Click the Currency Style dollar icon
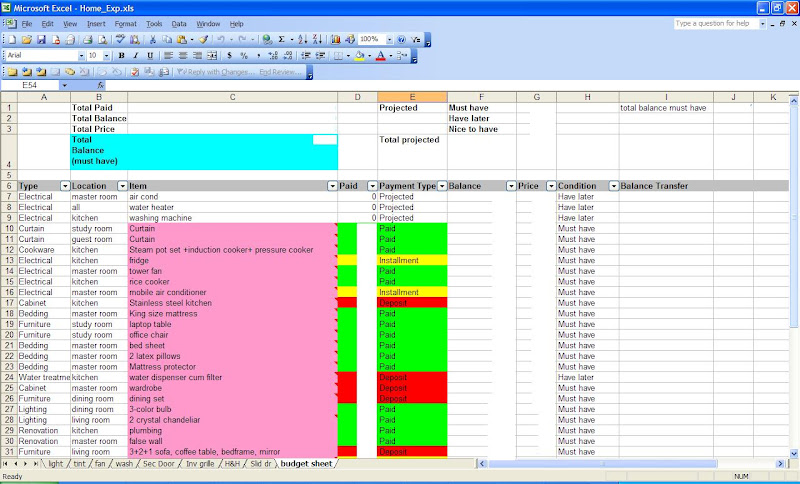 pyautogui.click(x=230, y=56)
